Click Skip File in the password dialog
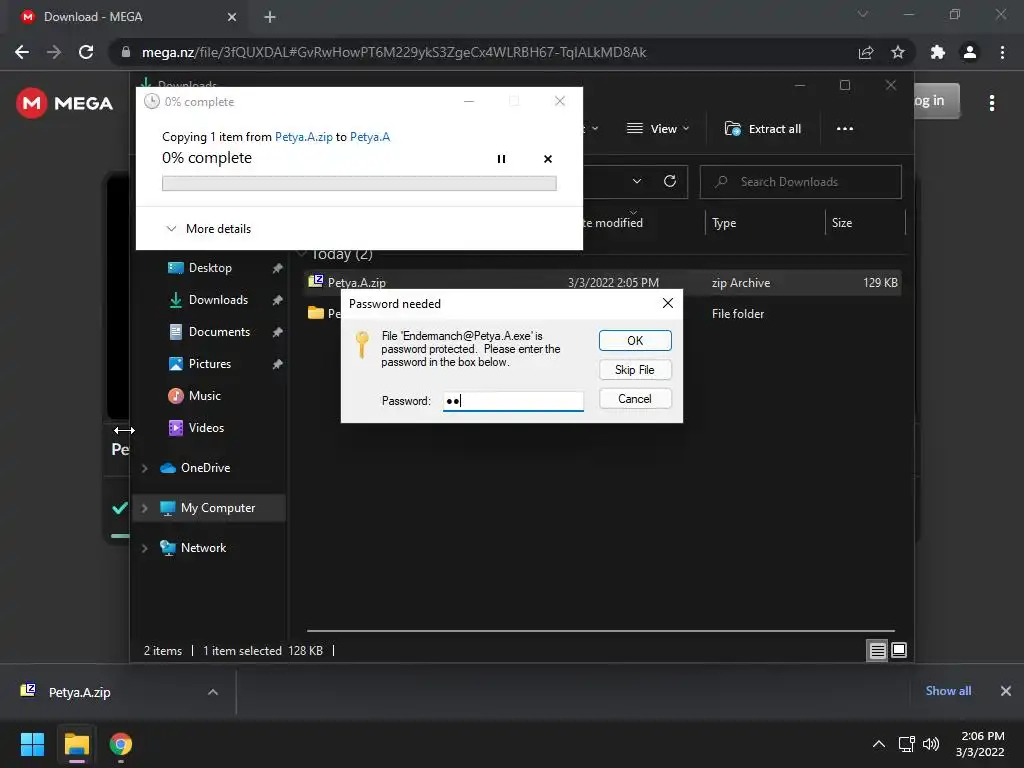The image size is (1024, 768). pos(635,370)
